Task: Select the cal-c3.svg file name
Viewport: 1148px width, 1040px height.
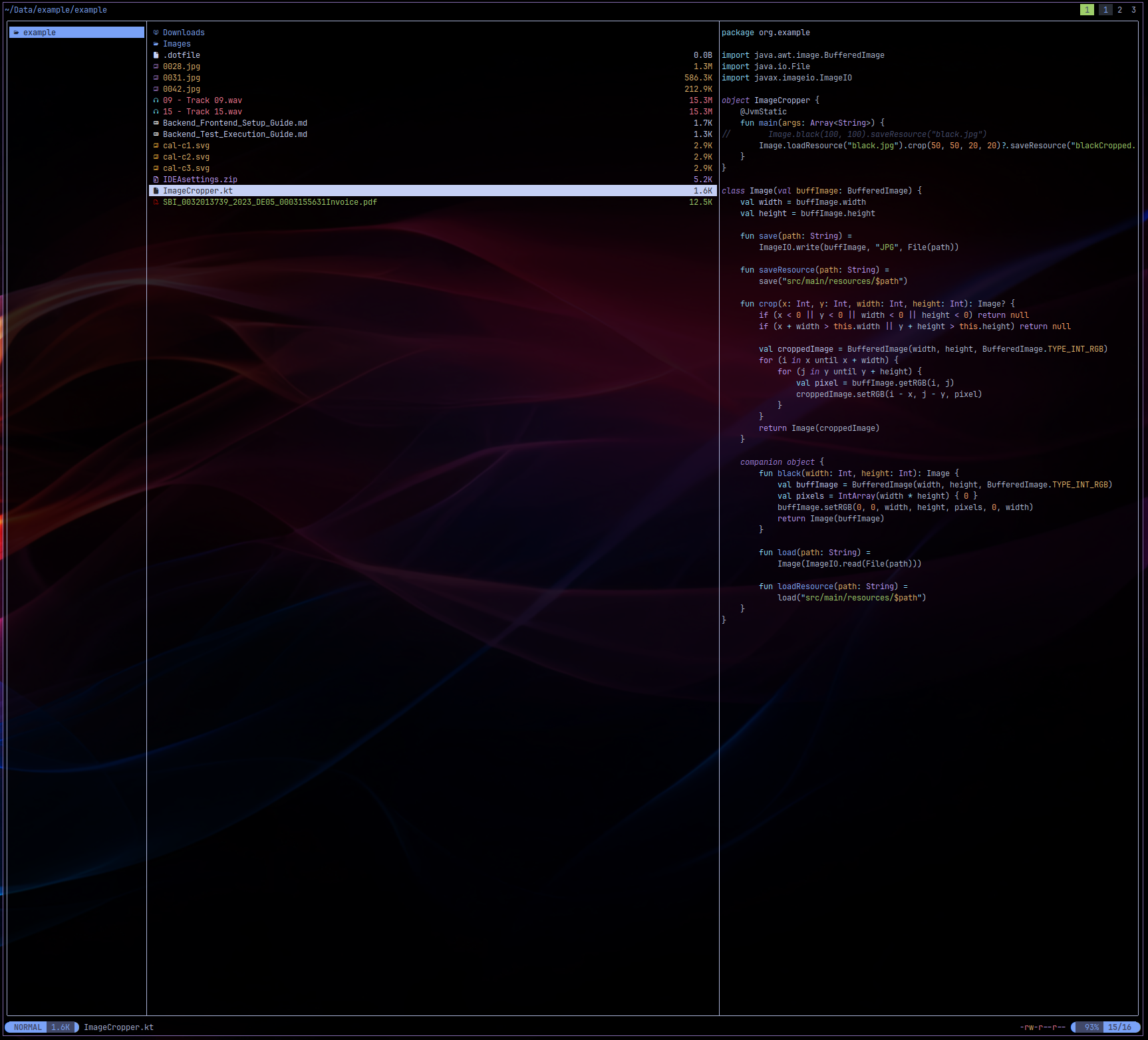Action: (x=186, y=168)
